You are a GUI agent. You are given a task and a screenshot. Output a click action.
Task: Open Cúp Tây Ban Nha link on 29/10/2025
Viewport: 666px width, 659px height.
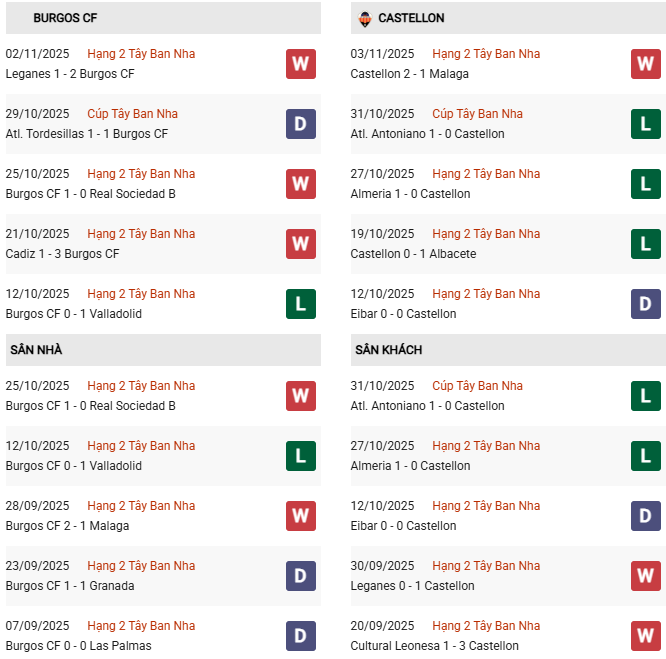pos(132,114)
